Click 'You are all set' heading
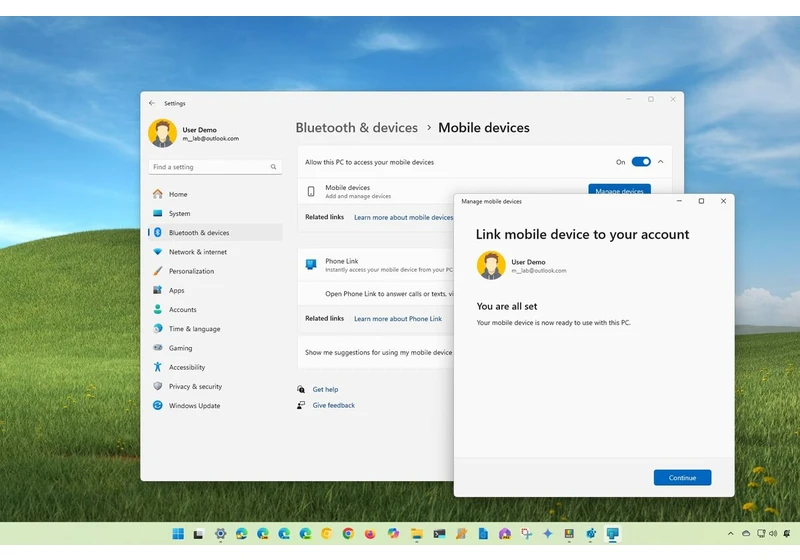 coord(507,307)
